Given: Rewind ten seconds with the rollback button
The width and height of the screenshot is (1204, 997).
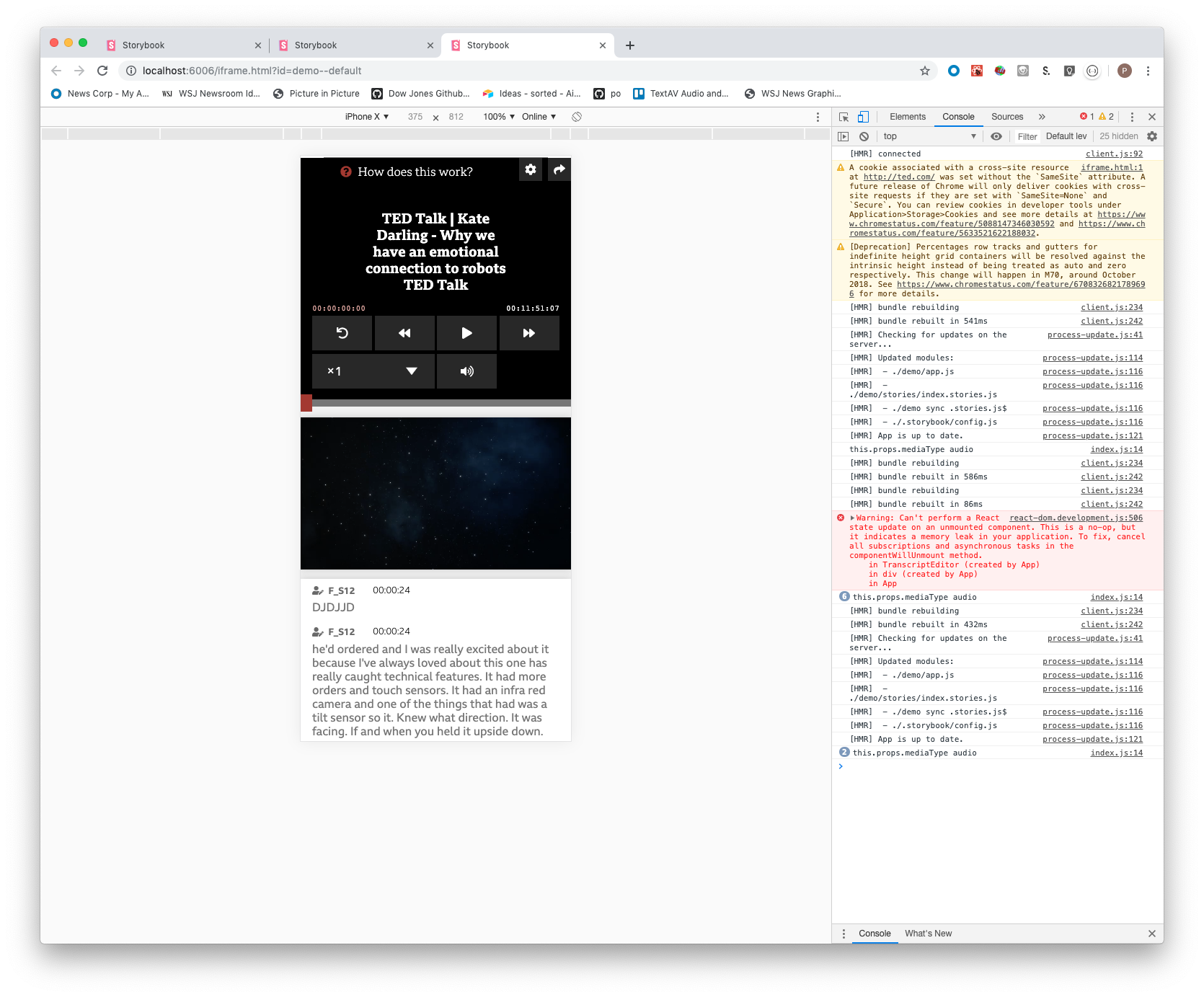Looking at the screenshot, I should (x=342, y=333).
